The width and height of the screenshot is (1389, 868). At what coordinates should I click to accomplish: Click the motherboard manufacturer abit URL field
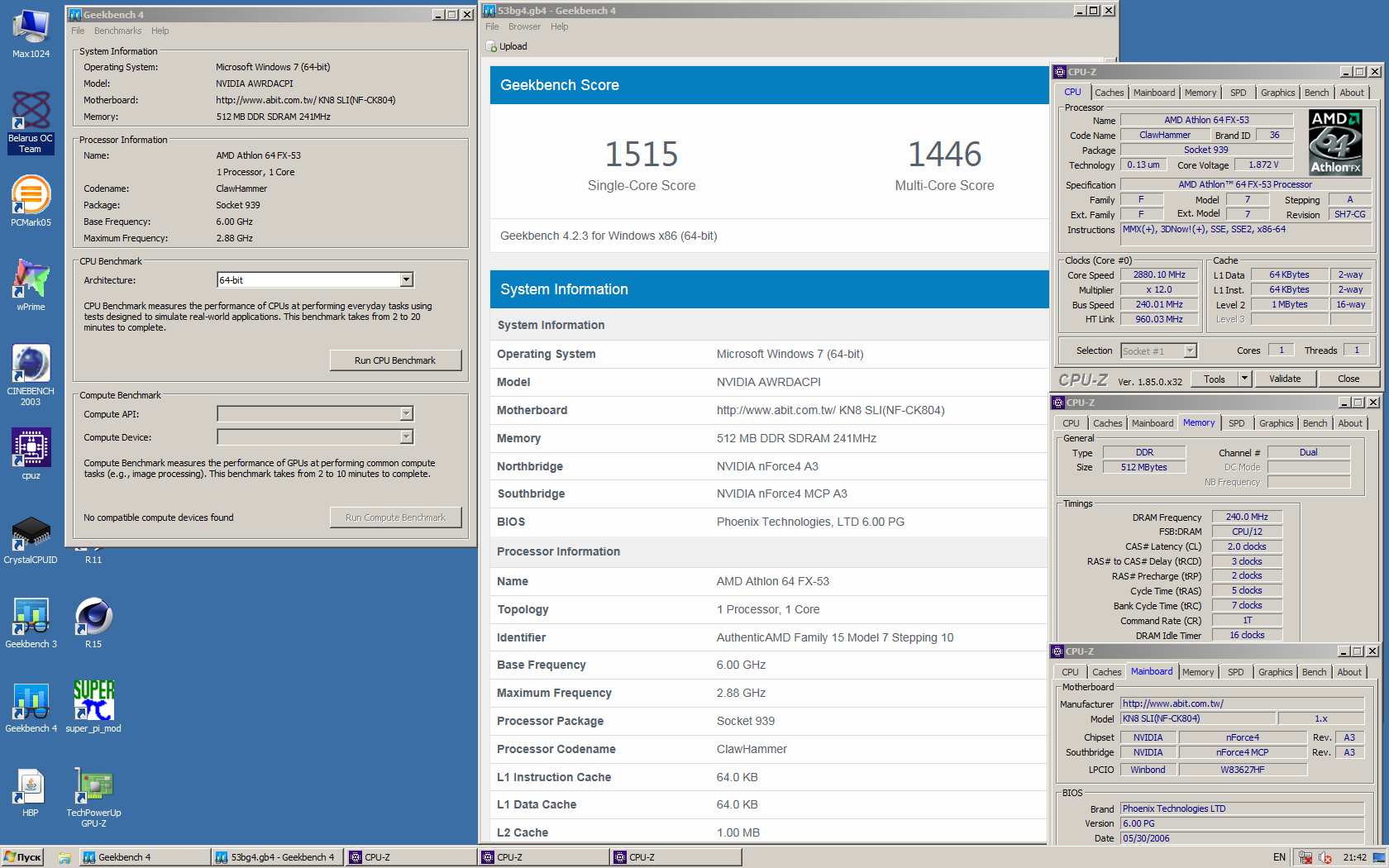[x=1242, y=703]
